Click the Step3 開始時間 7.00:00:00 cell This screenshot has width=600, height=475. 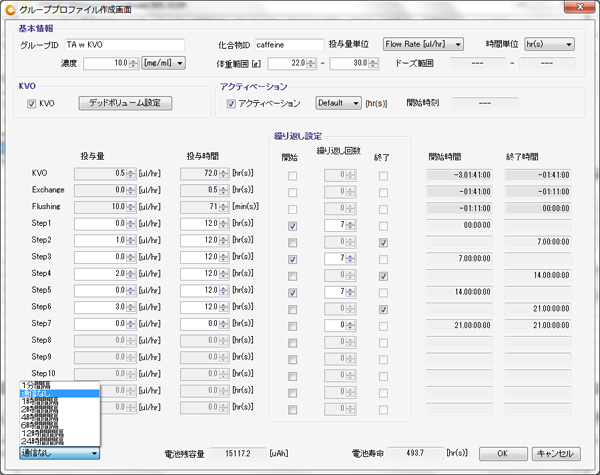[459, 259]
